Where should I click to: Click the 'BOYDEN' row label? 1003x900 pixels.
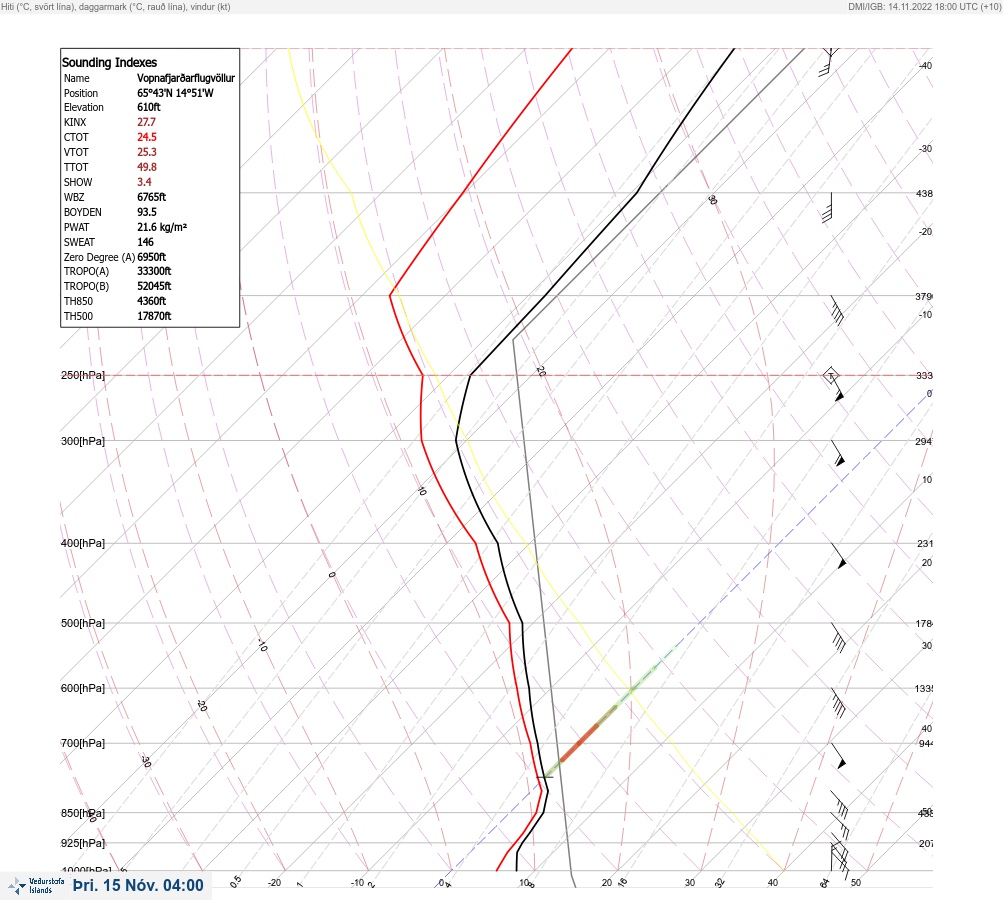tap(83, 212)
